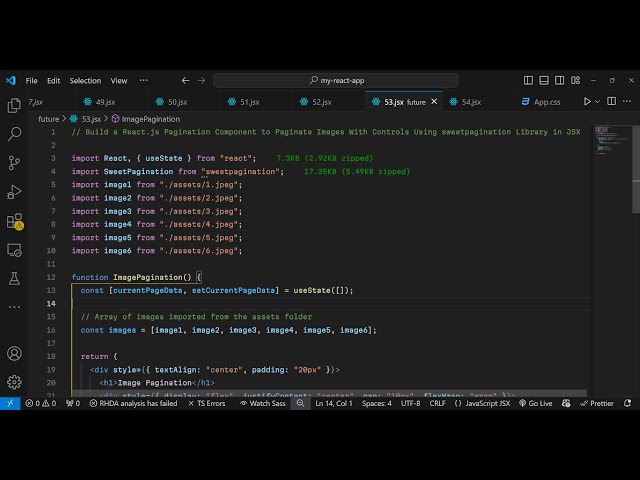Toggle the Watch Sass live compiler
The image size is (640, 480).
[262, 403]
